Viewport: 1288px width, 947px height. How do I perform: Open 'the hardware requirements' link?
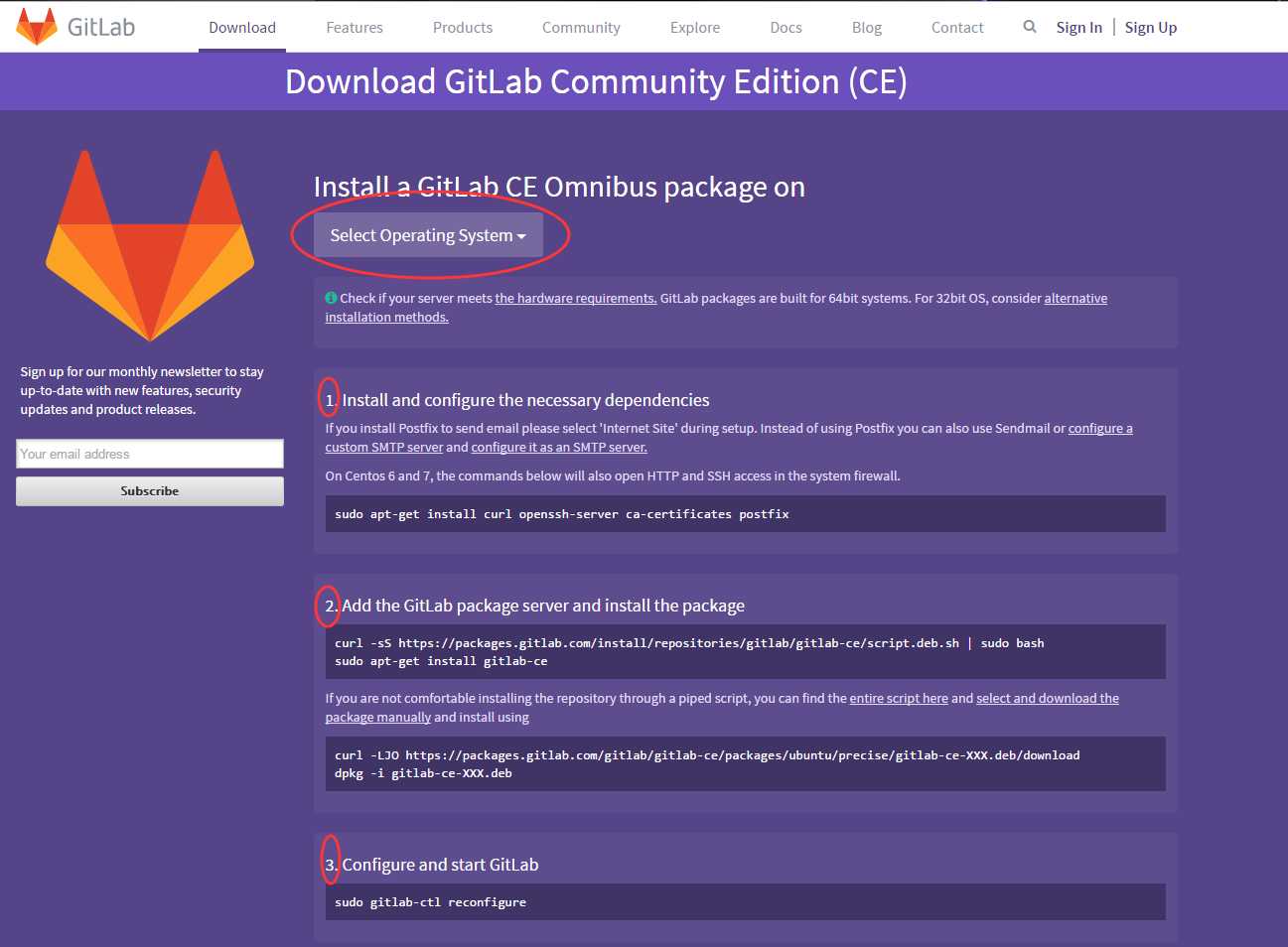[576, 298]
